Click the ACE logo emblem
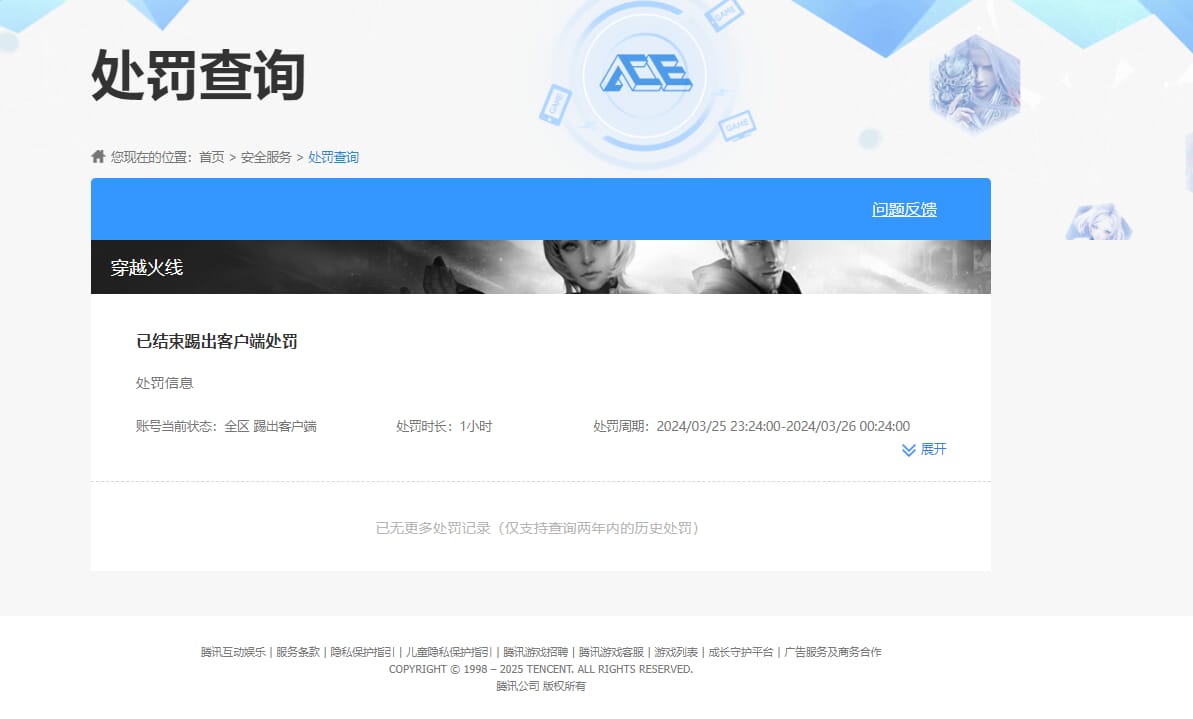The width and height of the screenshot is (1193, 719). pos(645,76)
